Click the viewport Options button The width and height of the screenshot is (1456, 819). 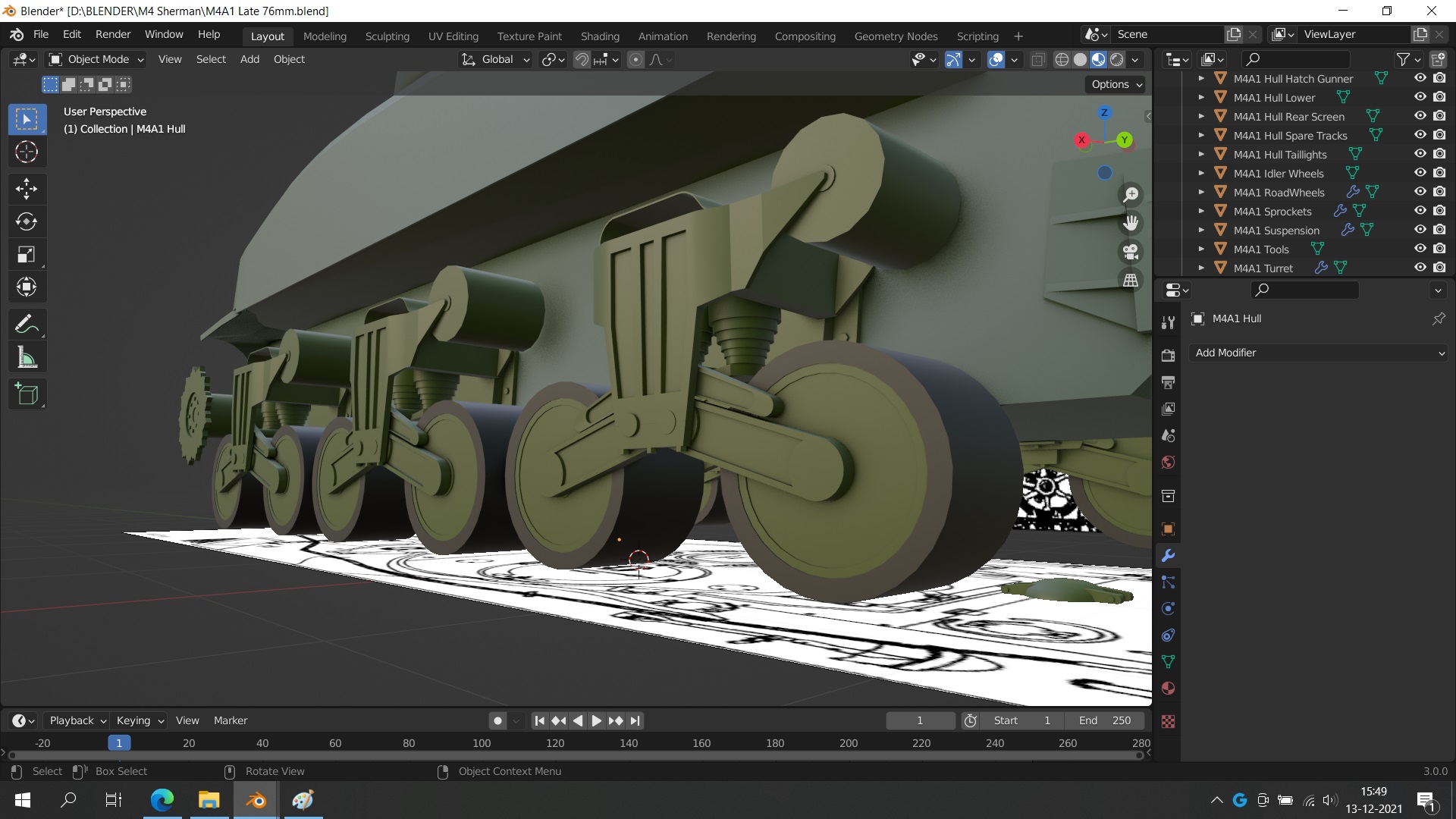click(x=1116, y=84)
